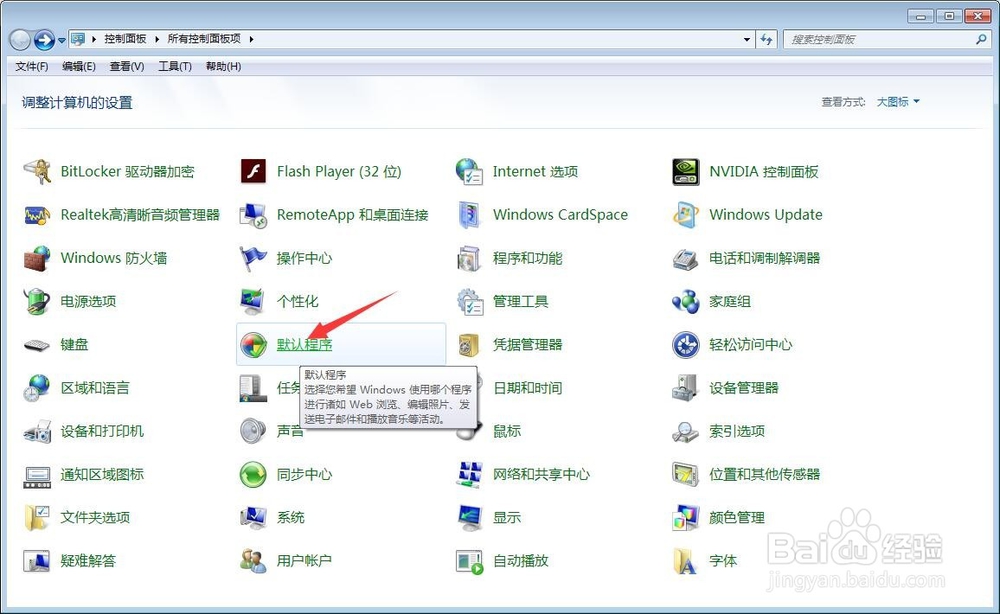1000x614 pixels.
Task: Open the 工具(T) menu
Action: point(175,66)
